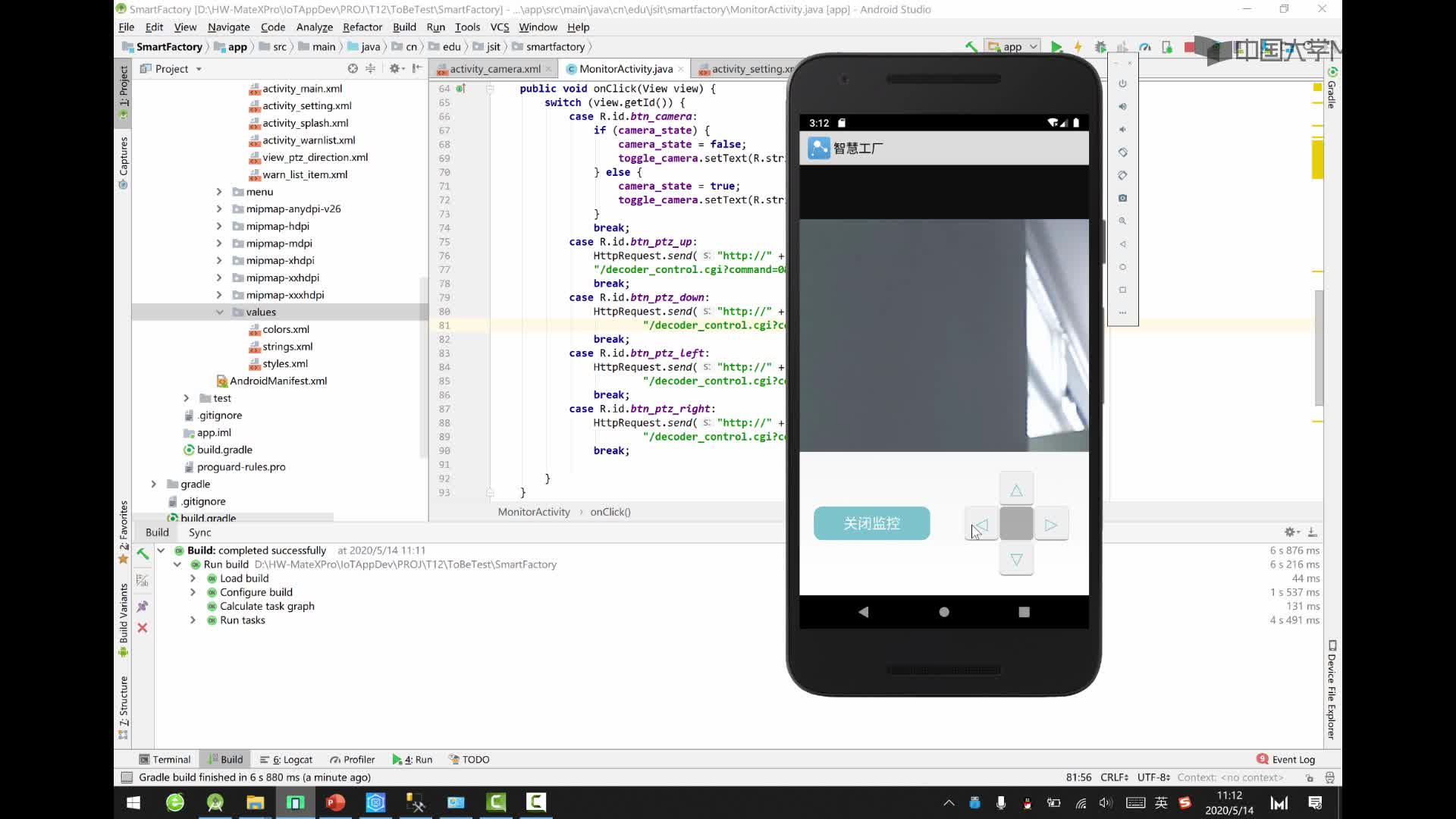Collapse the values folder
This screenshot has width=1456, height=819.
point(219,312)
